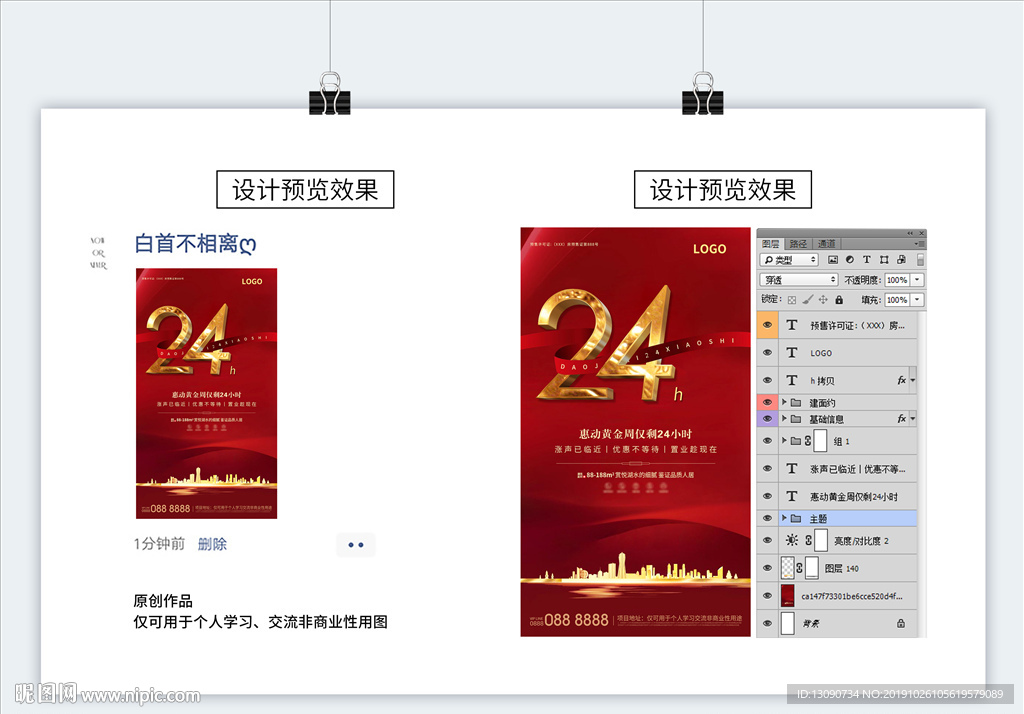Open the 填充 fill percentage slider
1024x714 pixels.
916,300
